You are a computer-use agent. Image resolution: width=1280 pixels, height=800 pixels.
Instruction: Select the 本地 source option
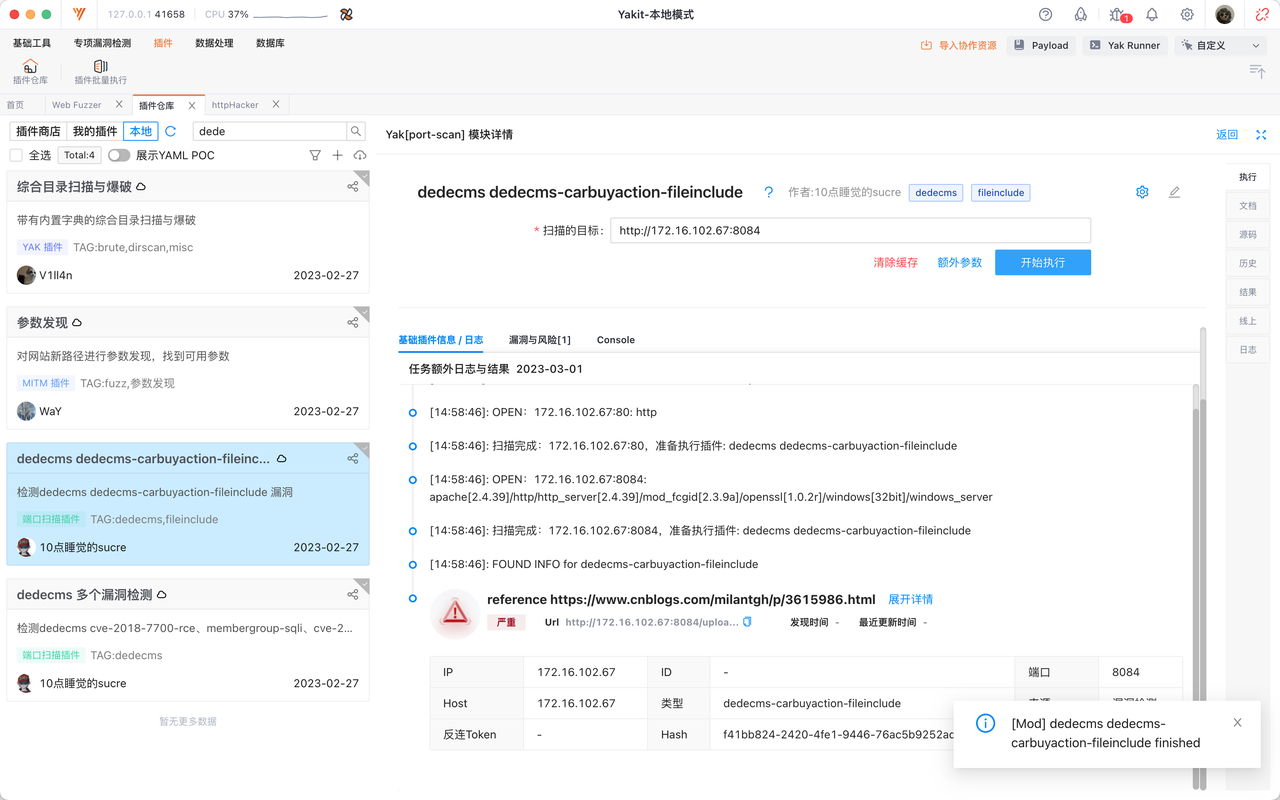point(141,131)
